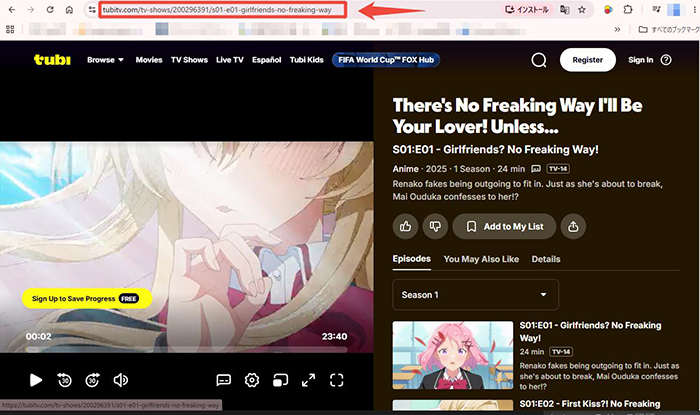Viewport: 700px width, 415px height.
Task: Open S01:E02 - First Kiss?! episode title
Action: 590,404
